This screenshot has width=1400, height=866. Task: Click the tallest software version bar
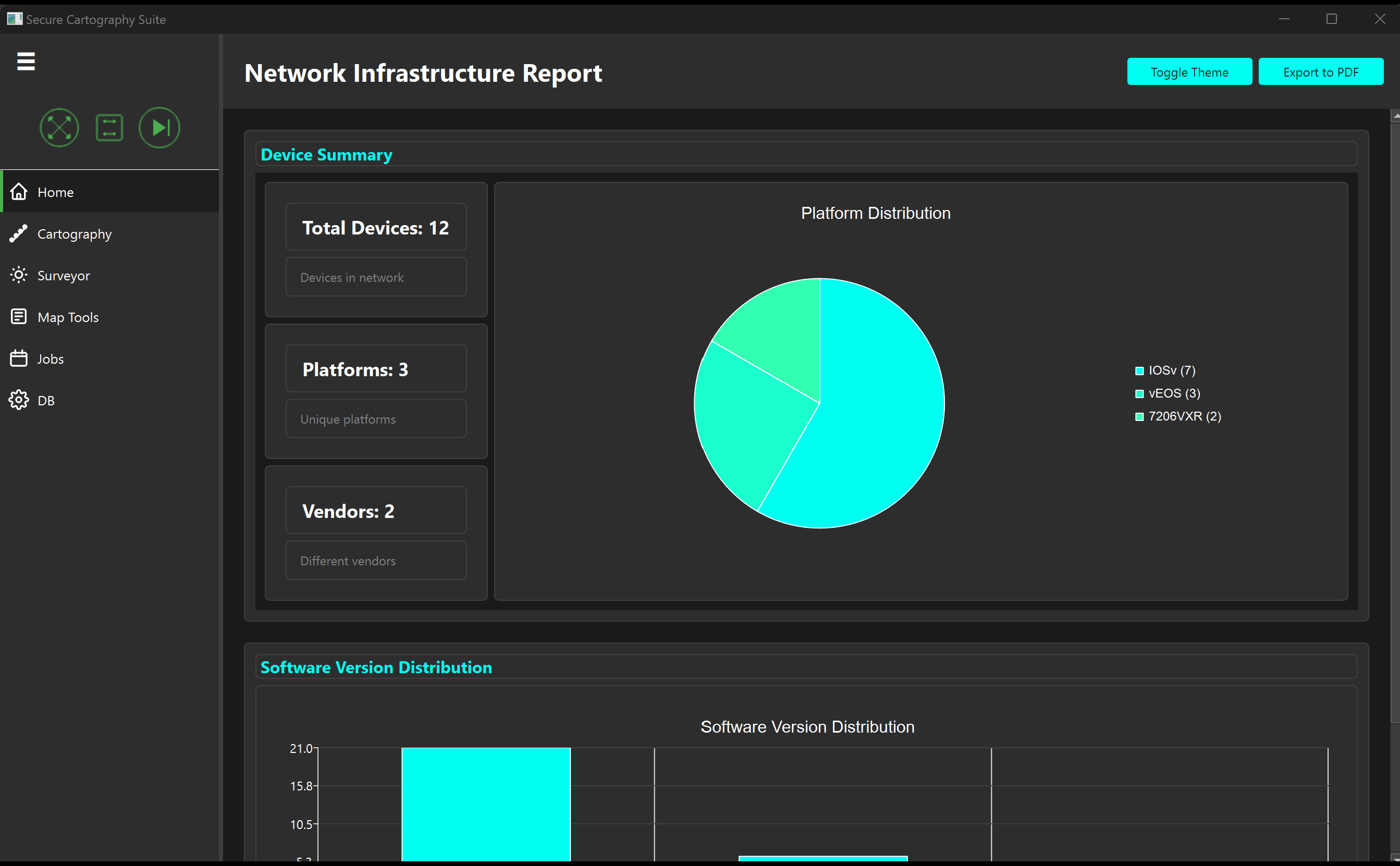point(486,804)
